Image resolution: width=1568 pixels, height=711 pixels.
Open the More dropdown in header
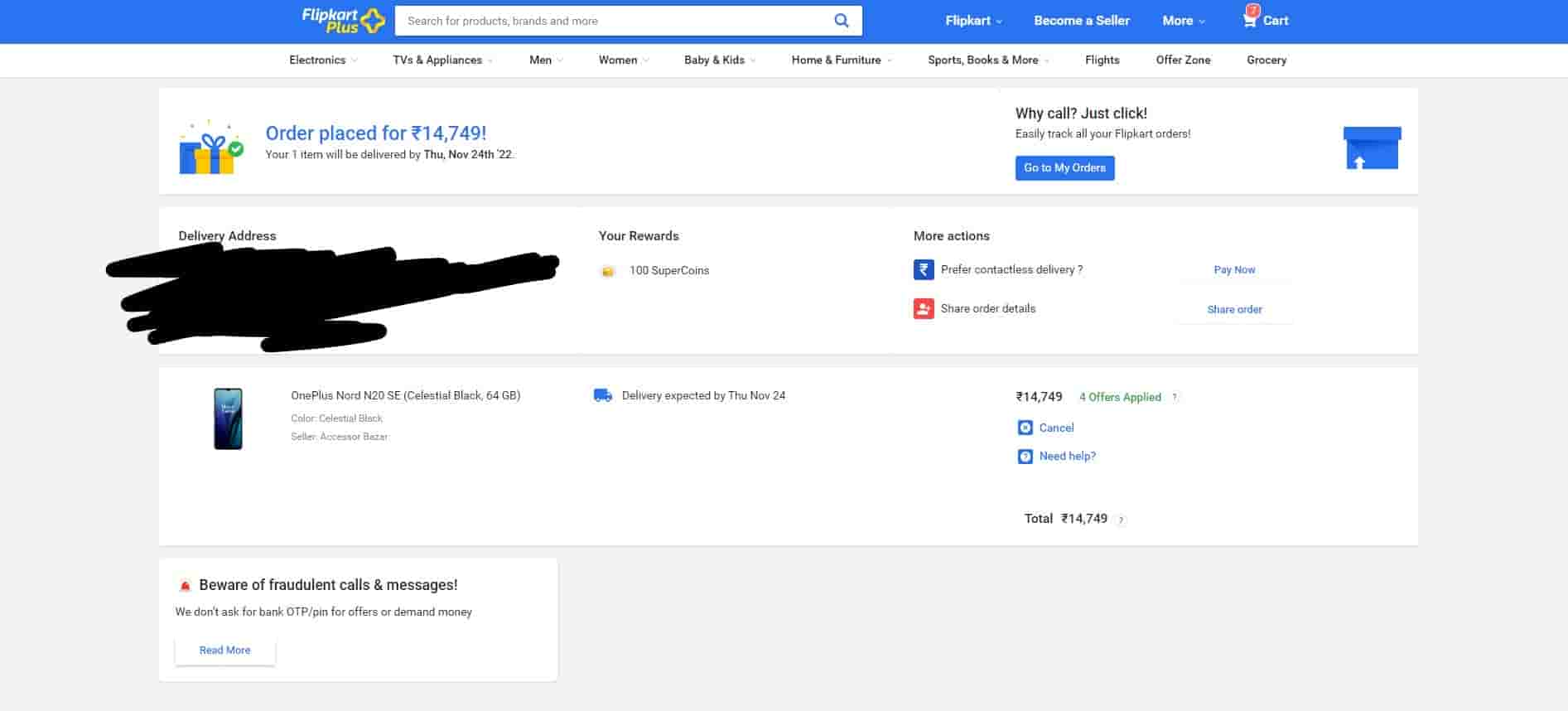point(1183,21)
